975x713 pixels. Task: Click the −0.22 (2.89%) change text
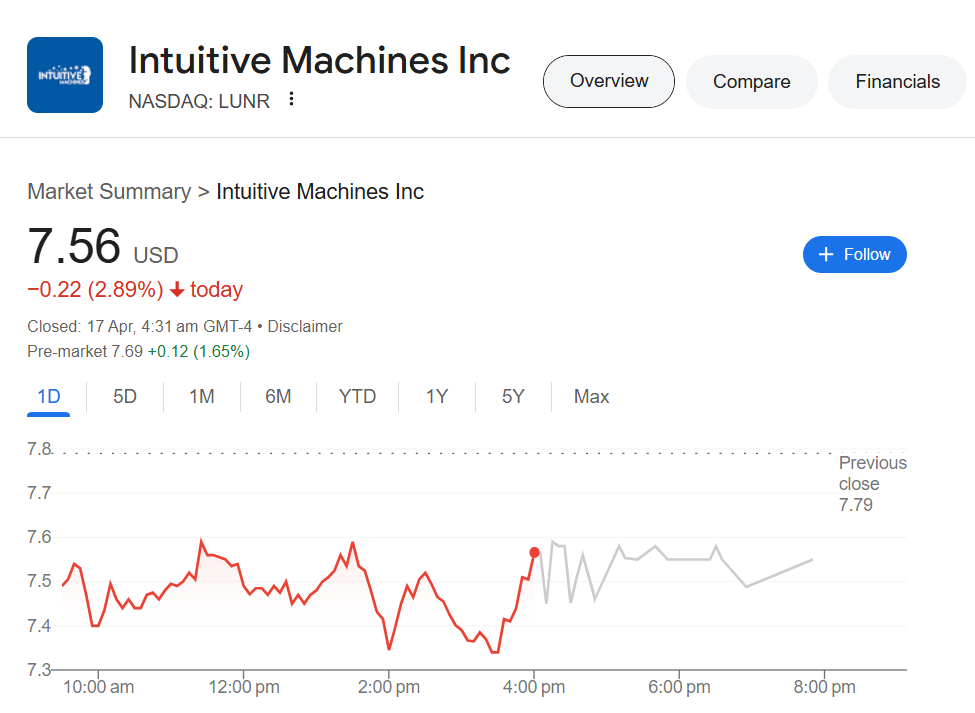tap(95, 290)
